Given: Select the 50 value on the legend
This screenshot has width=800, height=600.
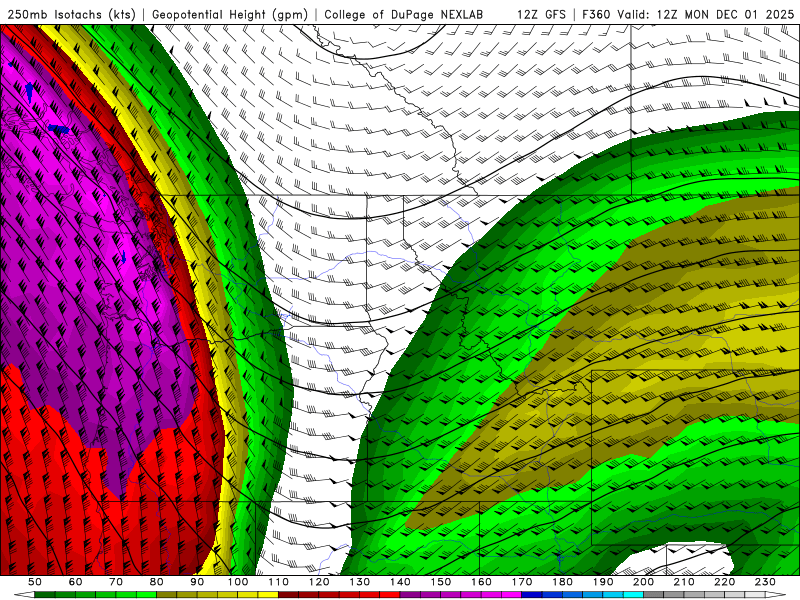Looking at the screenshot, I should pyautogui.click(x=35, y=582).
